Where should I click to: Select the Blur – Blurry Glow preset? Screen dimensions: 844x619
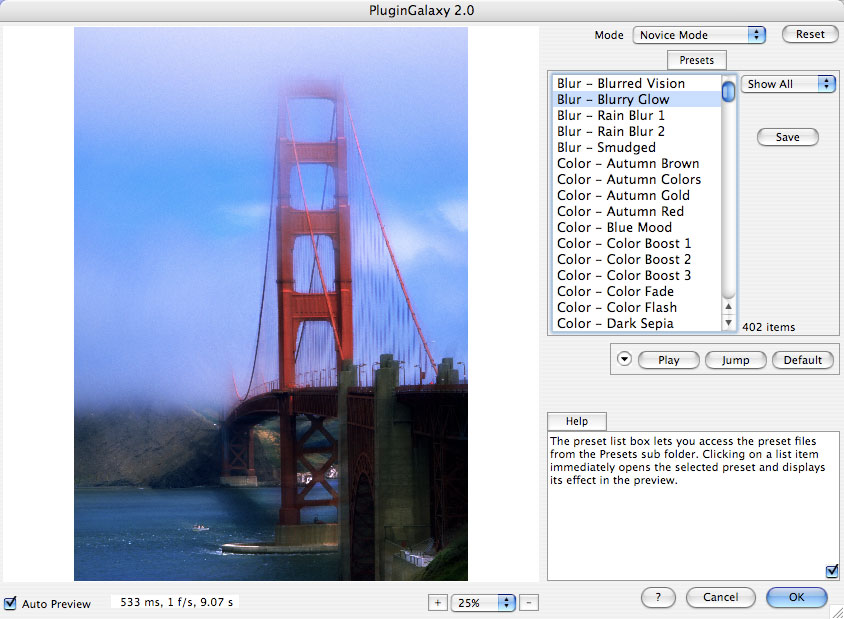[x=636, y=100]
